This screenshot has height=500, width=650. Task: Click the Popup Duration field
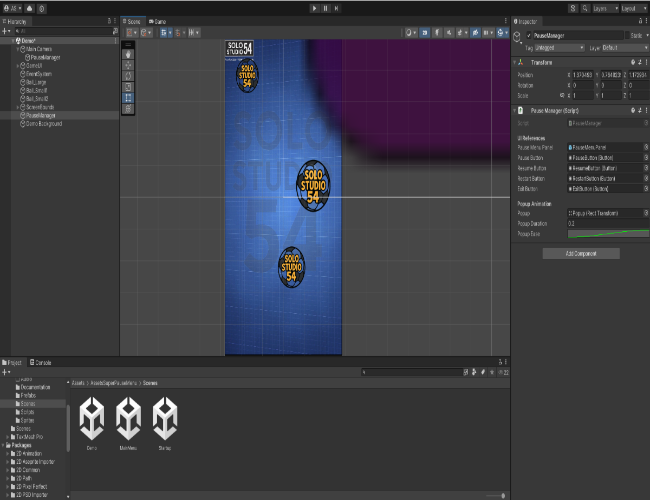click(x=607, y=223)
